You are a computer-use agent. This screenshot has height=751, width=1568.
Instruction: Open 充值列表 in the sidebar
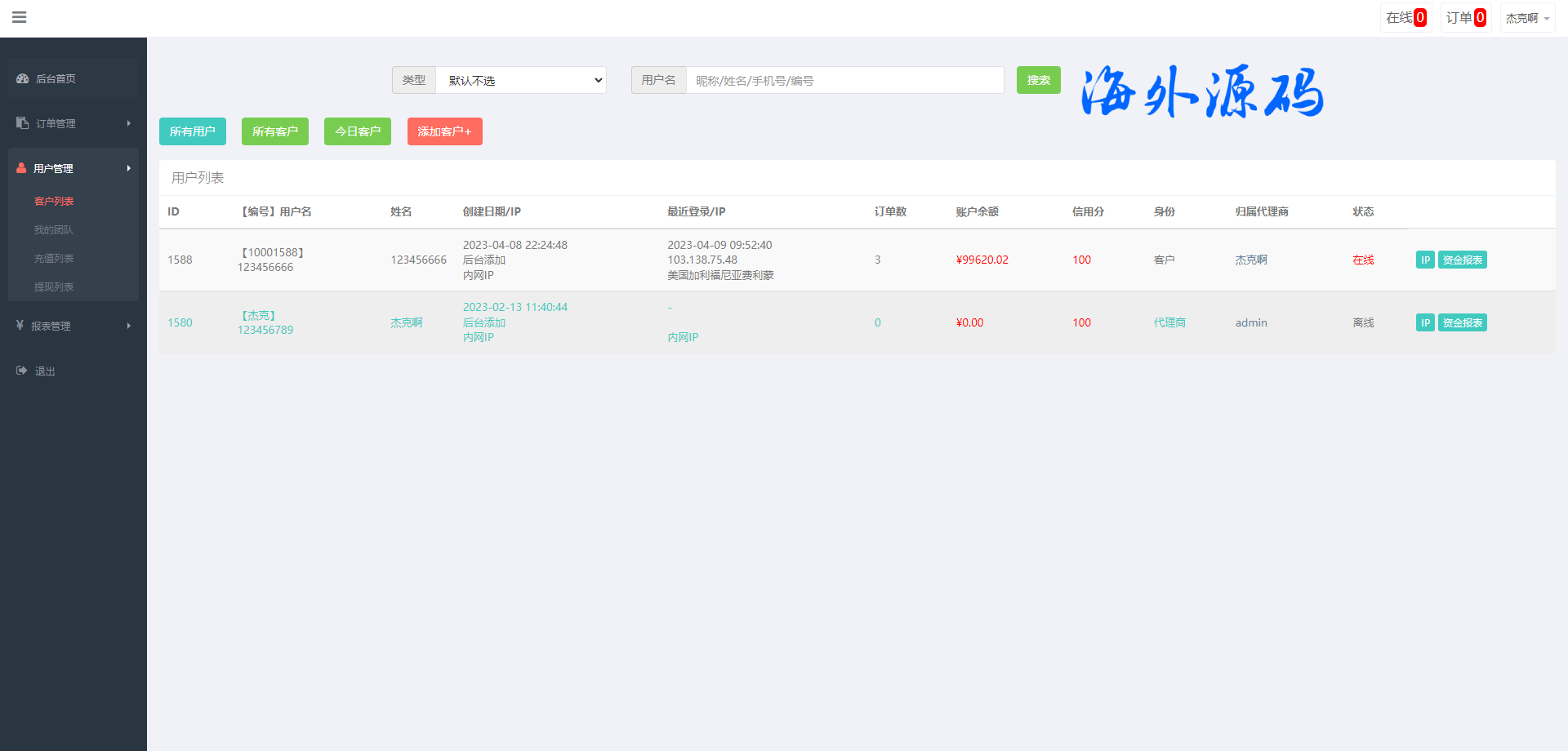point(54,259)
